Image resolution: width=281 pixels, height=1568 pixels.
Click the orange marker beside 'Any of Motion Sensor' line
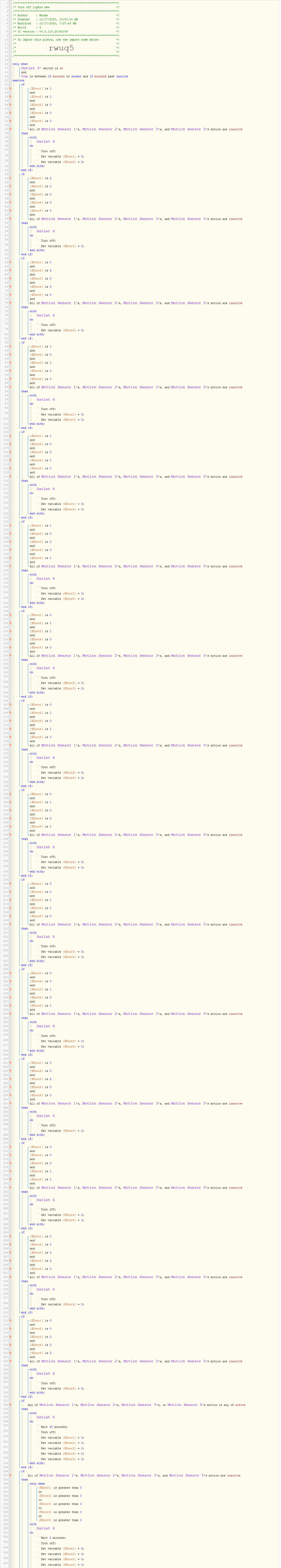[10, 1405]
